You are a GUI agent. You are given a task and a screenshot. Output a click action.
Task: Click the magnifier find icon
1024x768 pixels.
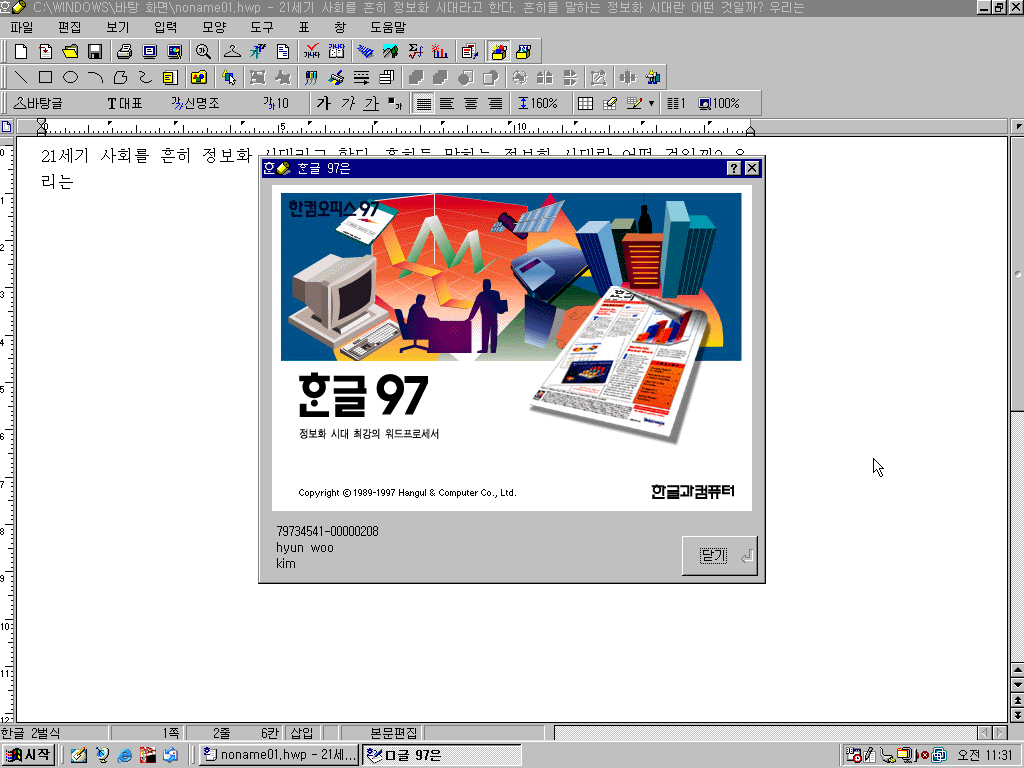click(x=203, y=52)
